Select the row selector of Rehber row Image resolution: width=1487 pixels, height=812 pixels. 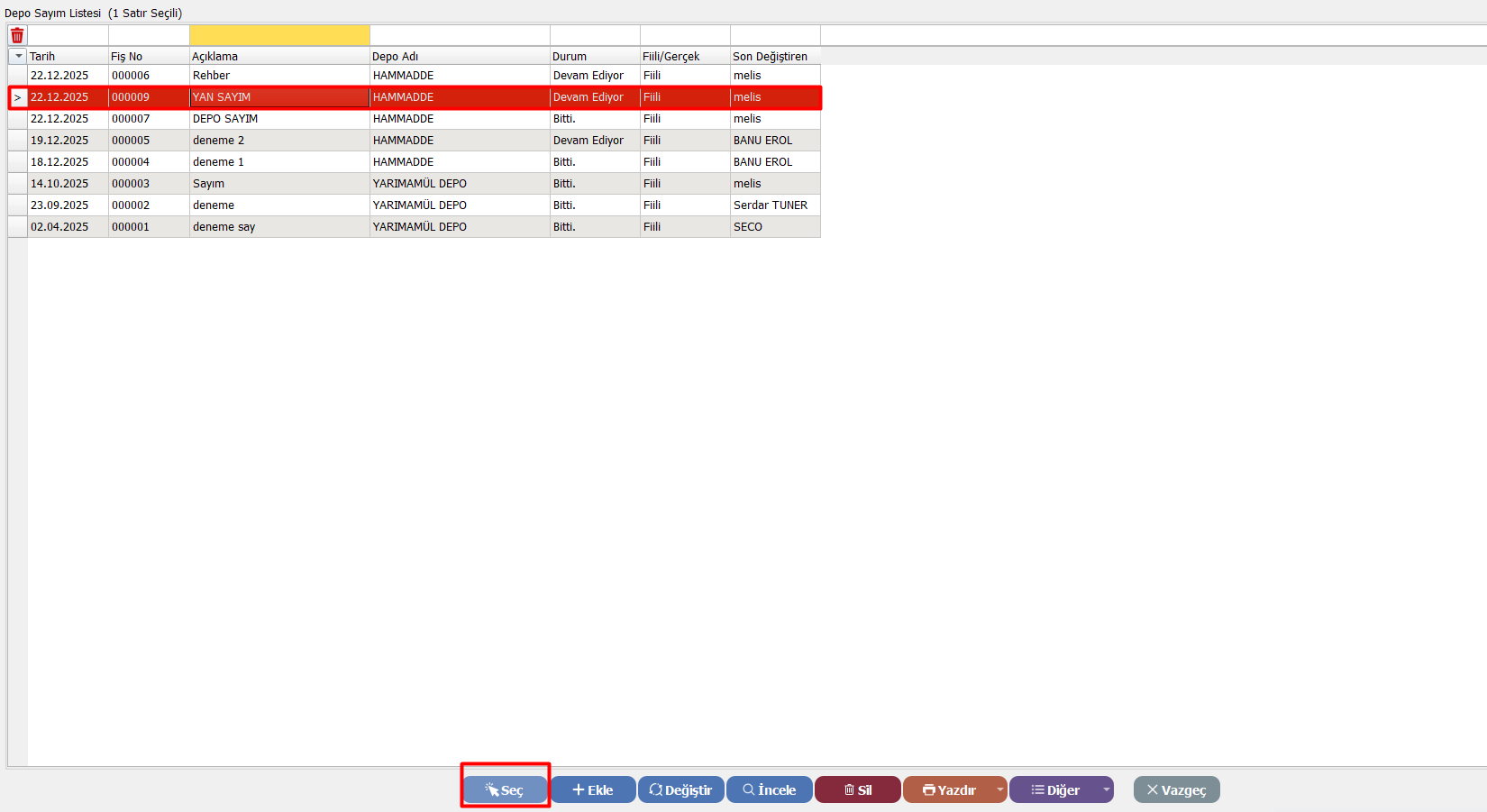click(18, 76)
